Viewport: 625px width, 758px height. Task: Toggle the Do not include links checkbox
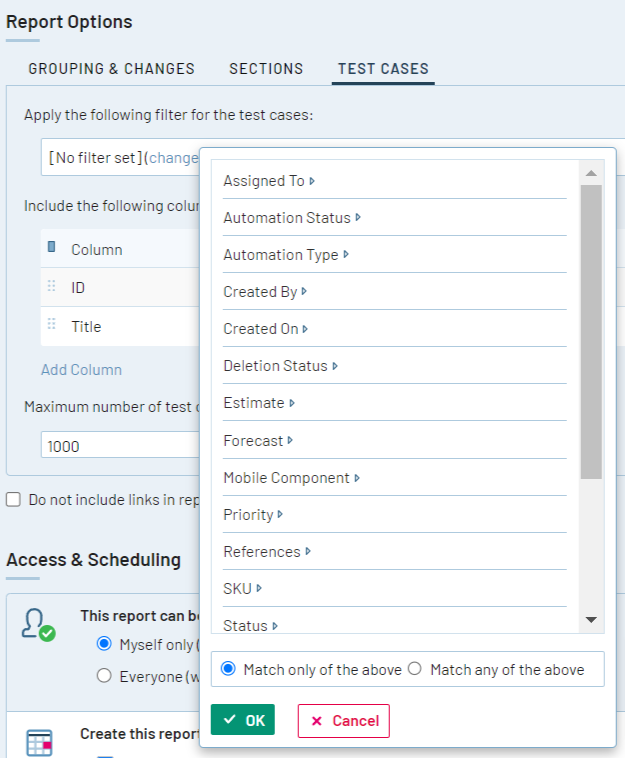coord(13,499)
